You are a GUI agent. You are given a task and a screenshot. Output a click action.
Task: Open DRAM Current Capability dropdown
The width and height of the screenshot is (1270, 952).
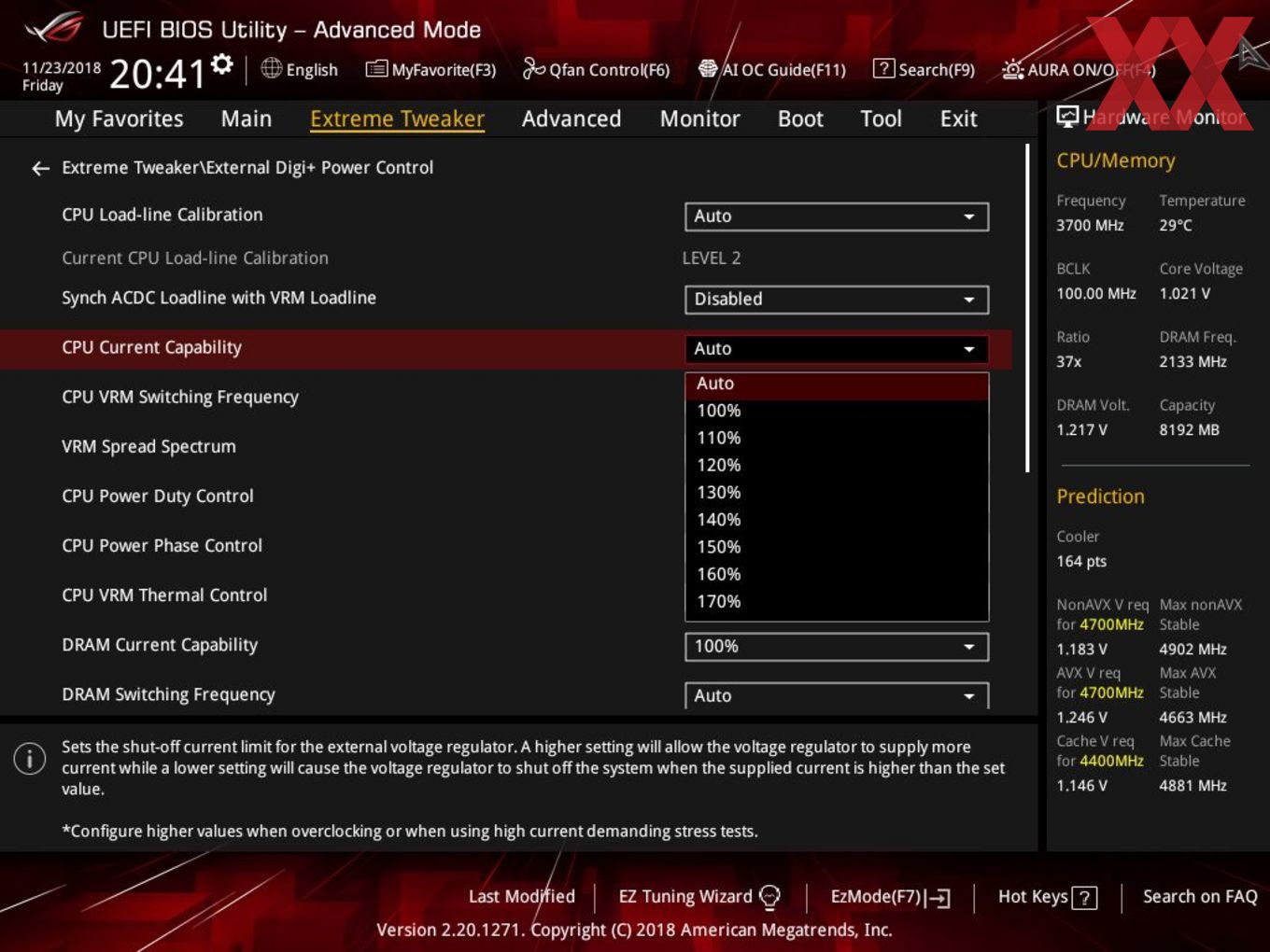tap(837, 647)
